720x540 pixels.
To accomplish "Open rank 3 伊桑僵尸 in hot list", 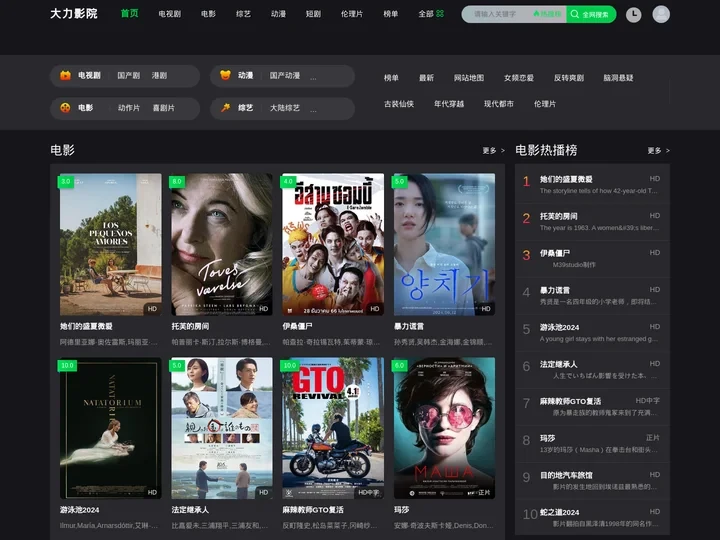I will pyautogui.click(x=592, y=259).
